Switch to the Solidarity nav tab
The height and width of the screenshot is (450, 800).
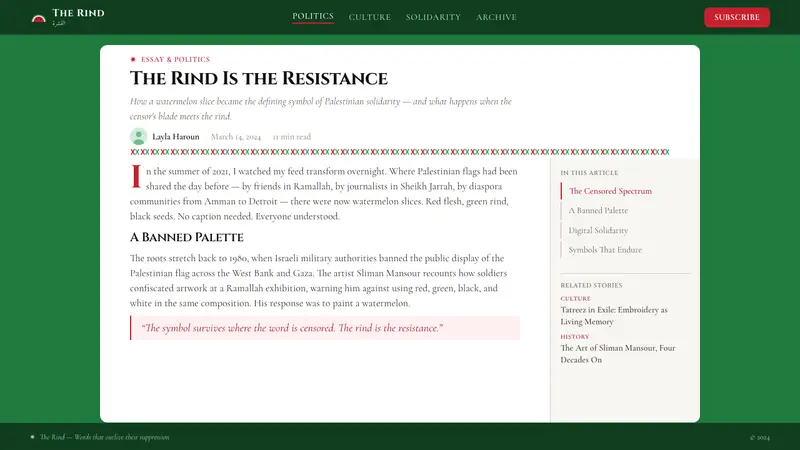[433, 17]
